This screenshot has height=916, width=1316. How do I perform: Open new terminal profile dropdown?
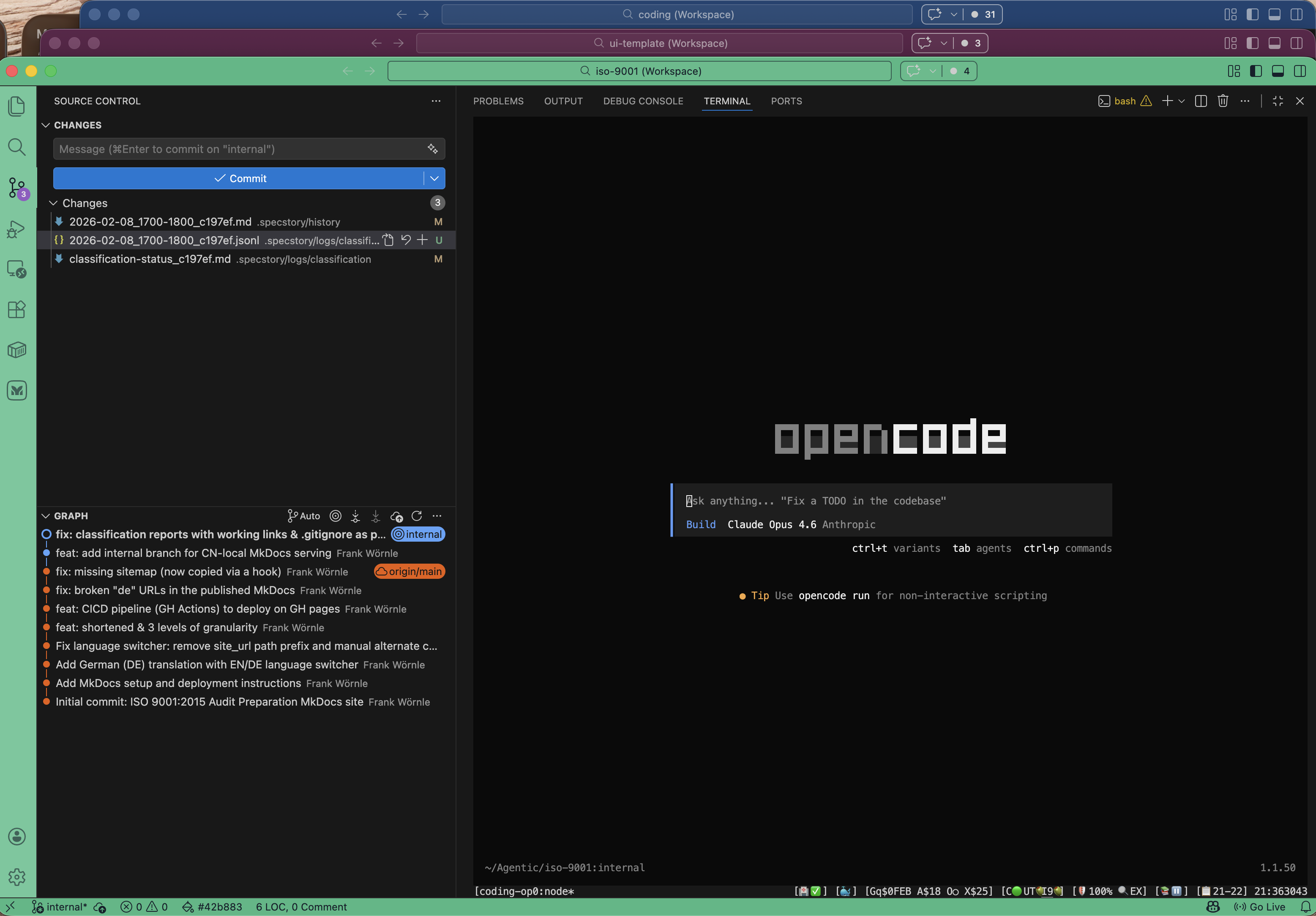point(1181,101)
